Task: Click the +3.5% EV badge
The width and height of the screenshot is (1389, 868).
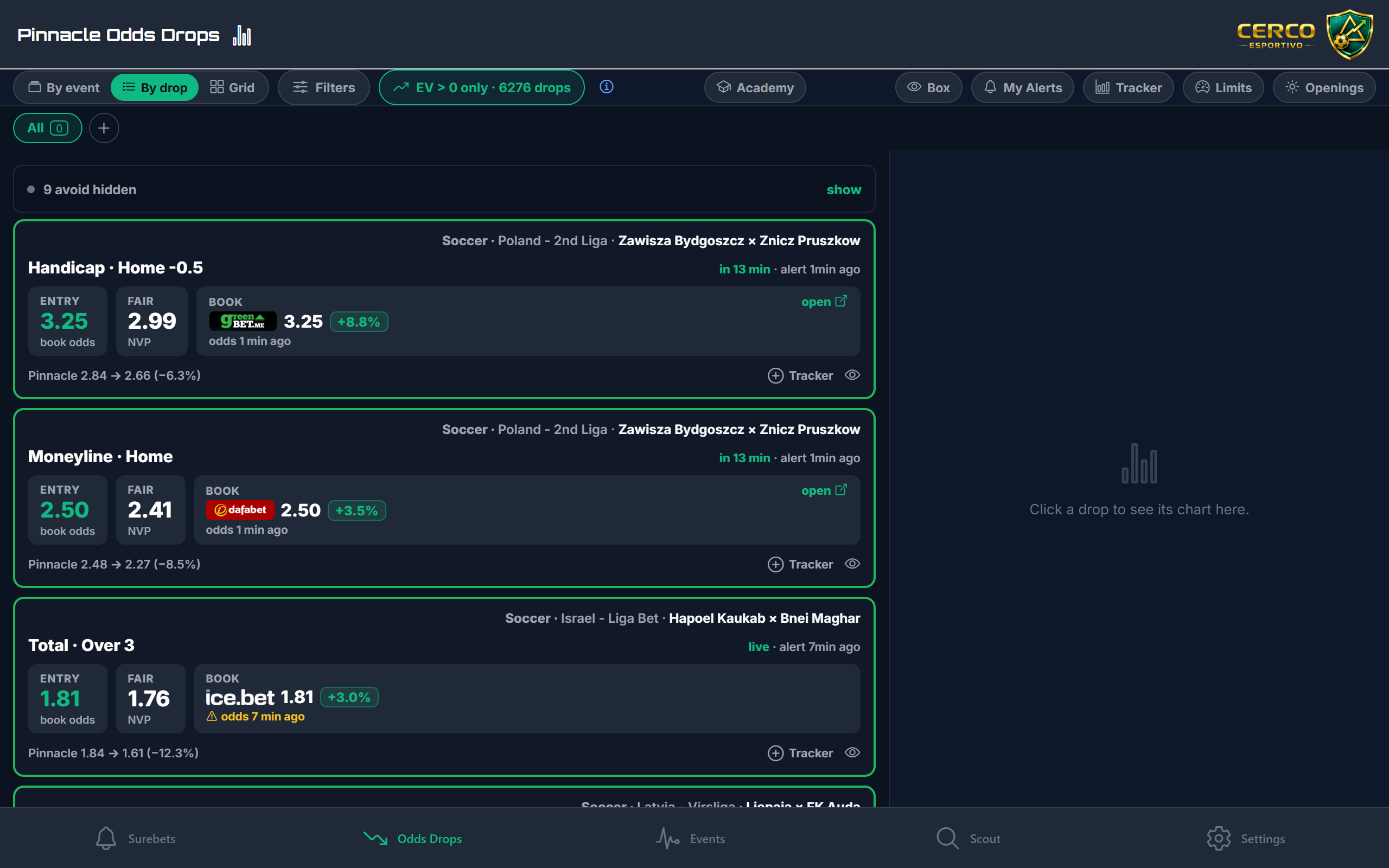Action: 356,510
